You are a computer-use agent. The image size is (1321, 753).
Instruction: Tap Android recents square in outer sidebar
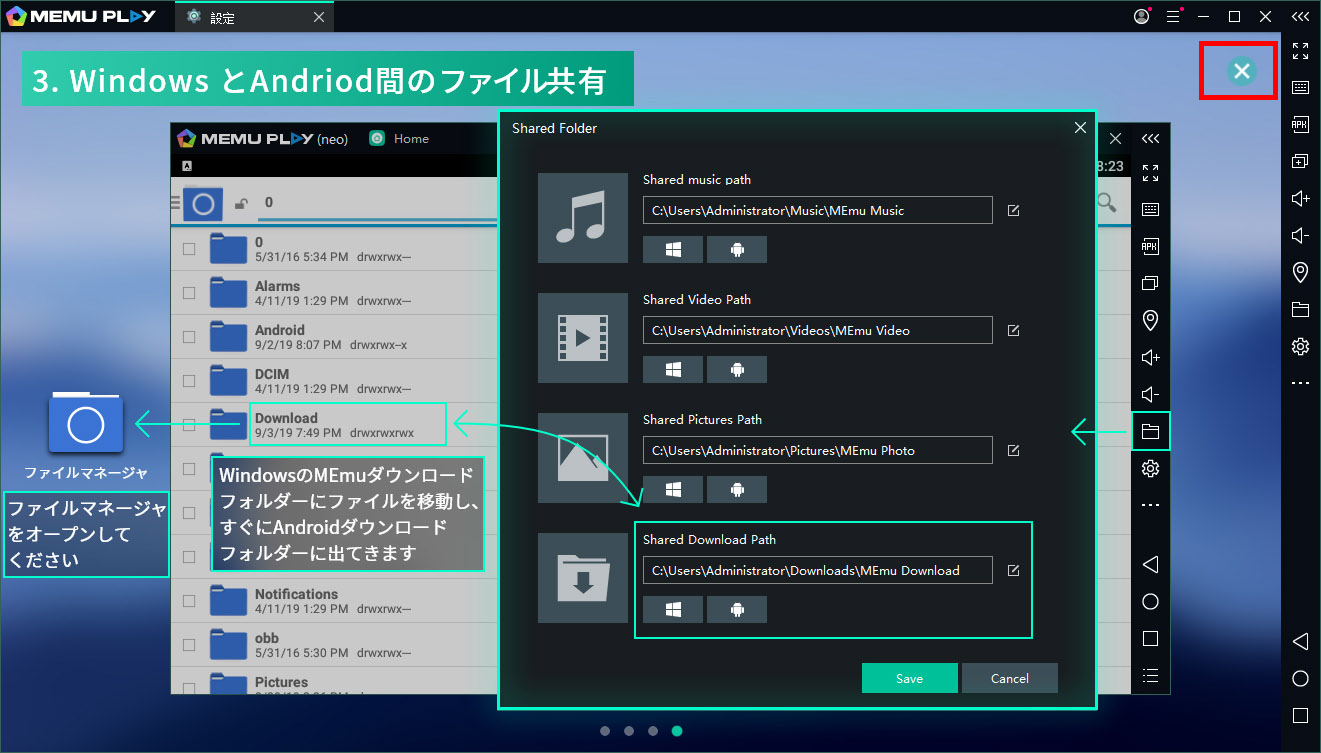coord(1300,715)
